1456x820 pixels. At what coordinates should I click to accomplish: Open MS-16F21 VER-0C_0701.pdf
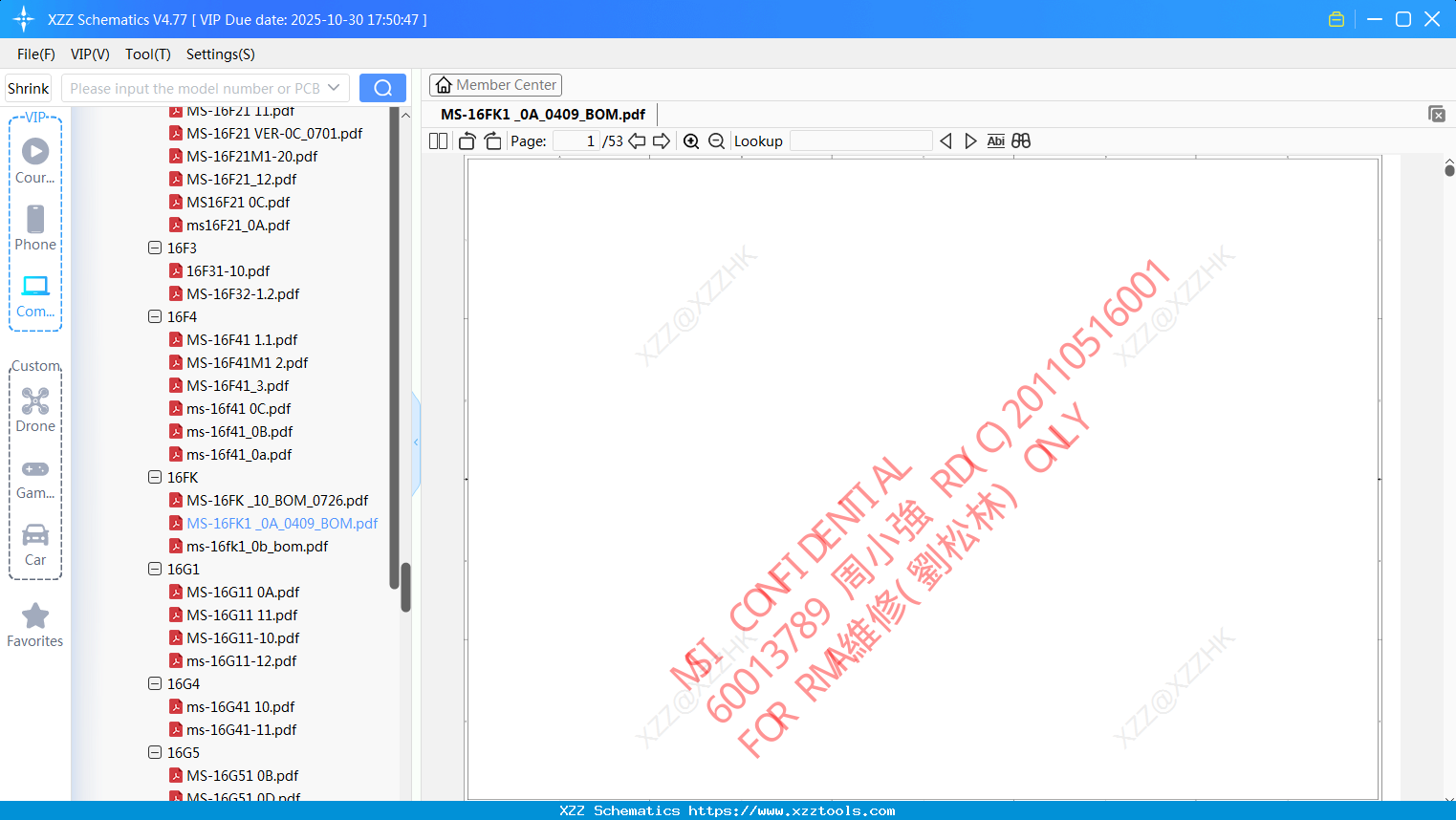click(274, 133)
